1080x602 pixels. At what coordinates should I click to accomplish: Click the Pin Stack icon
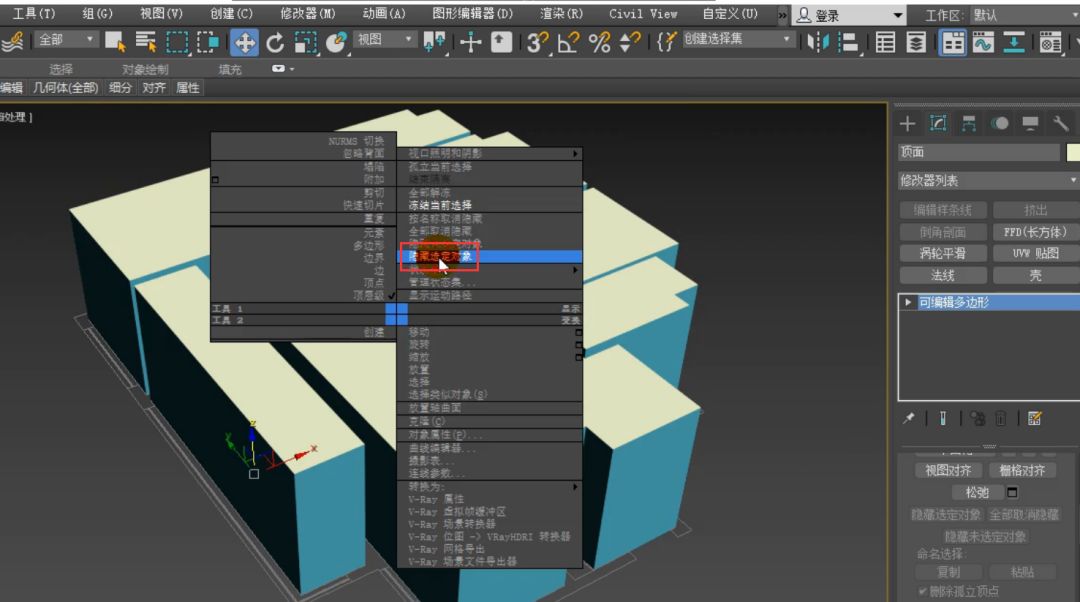[x=908, y=418]
